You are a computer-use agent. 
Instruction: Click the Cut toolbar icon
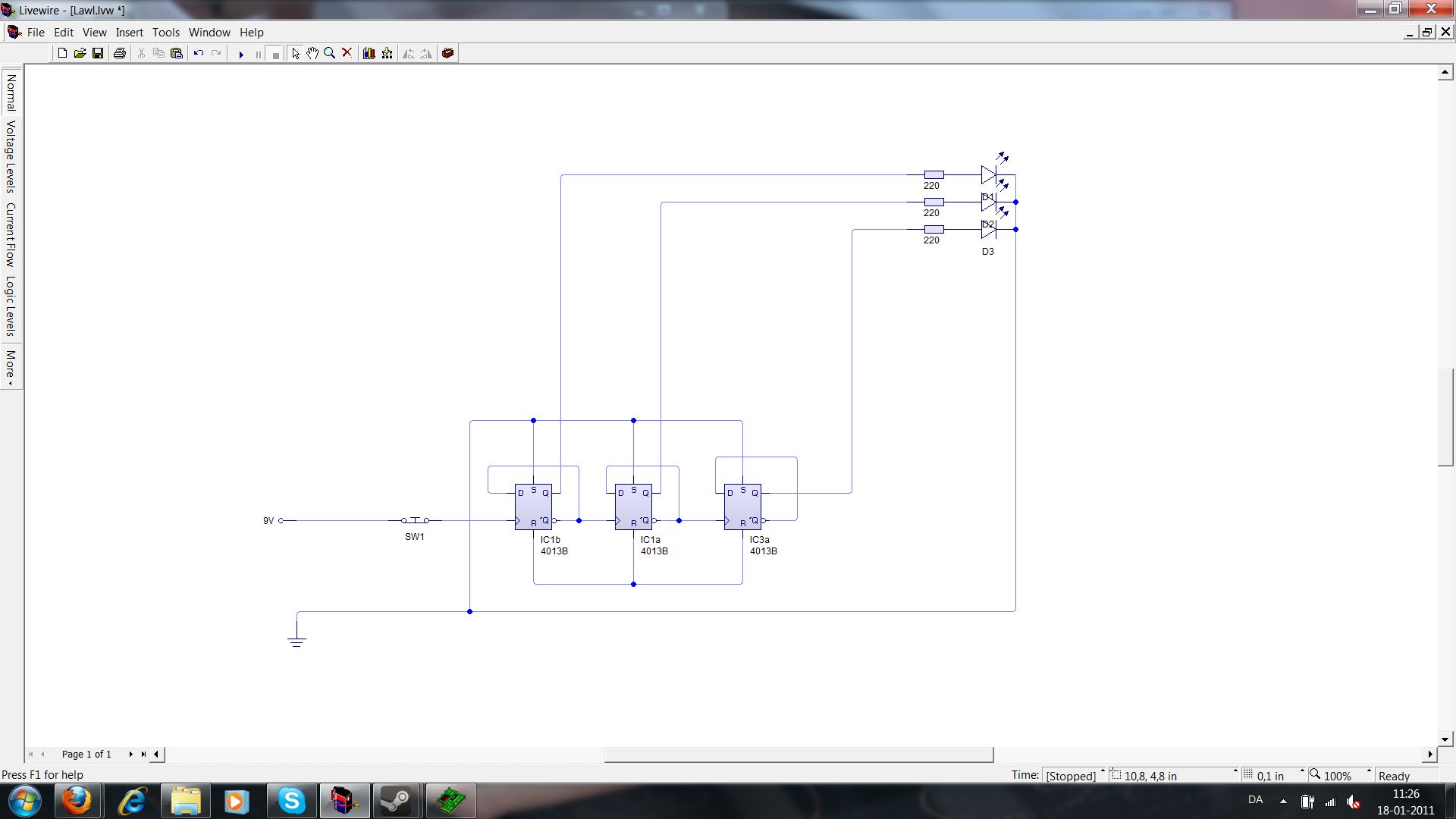point(141,53)
